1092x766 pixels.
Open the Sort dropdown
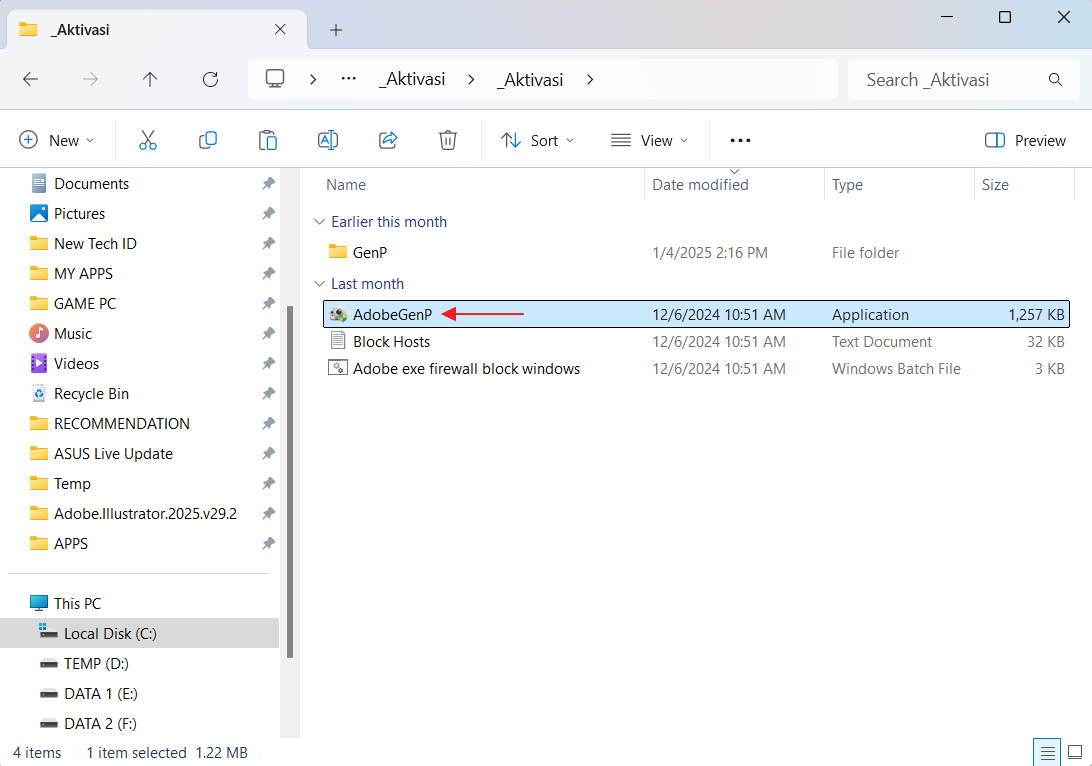click(x=538, y=141)
